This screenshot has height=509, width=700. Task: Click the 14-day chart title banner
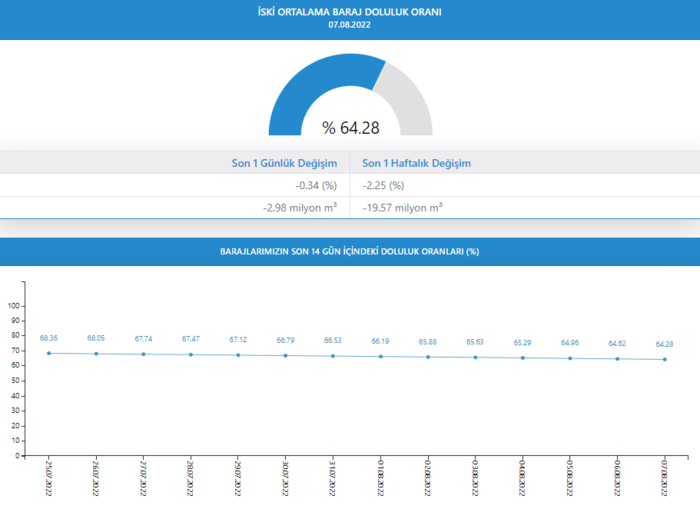(350, 251)
